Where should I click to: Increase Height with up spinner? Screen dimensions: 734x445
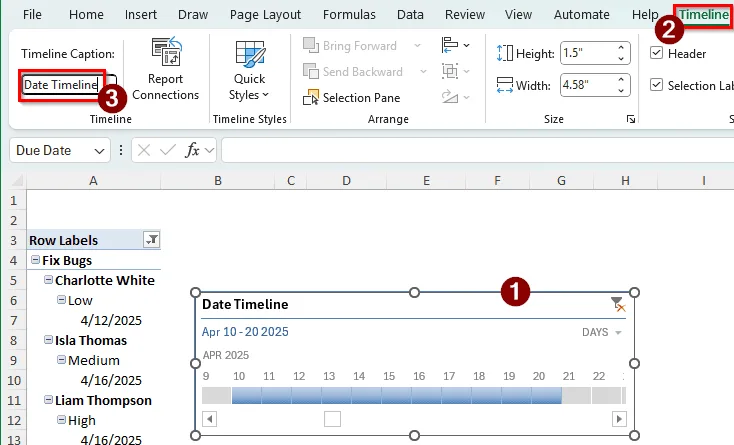tap(621, 47)
